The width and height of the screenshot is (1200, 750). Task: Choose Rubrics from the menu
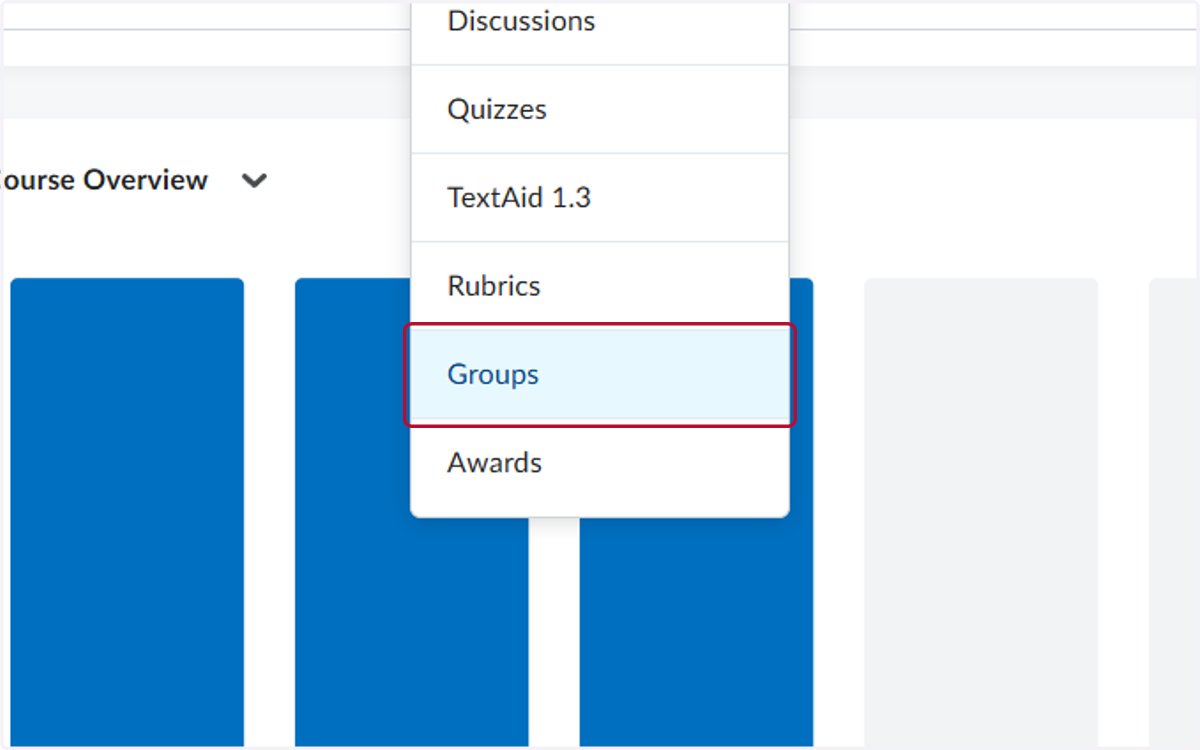pos(600,285)
